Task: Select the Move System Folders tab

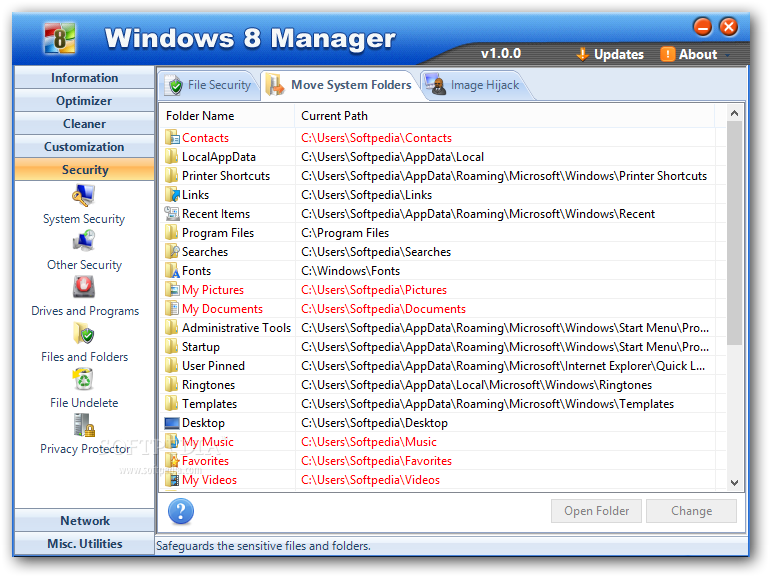Action: [x=340, y=85]
